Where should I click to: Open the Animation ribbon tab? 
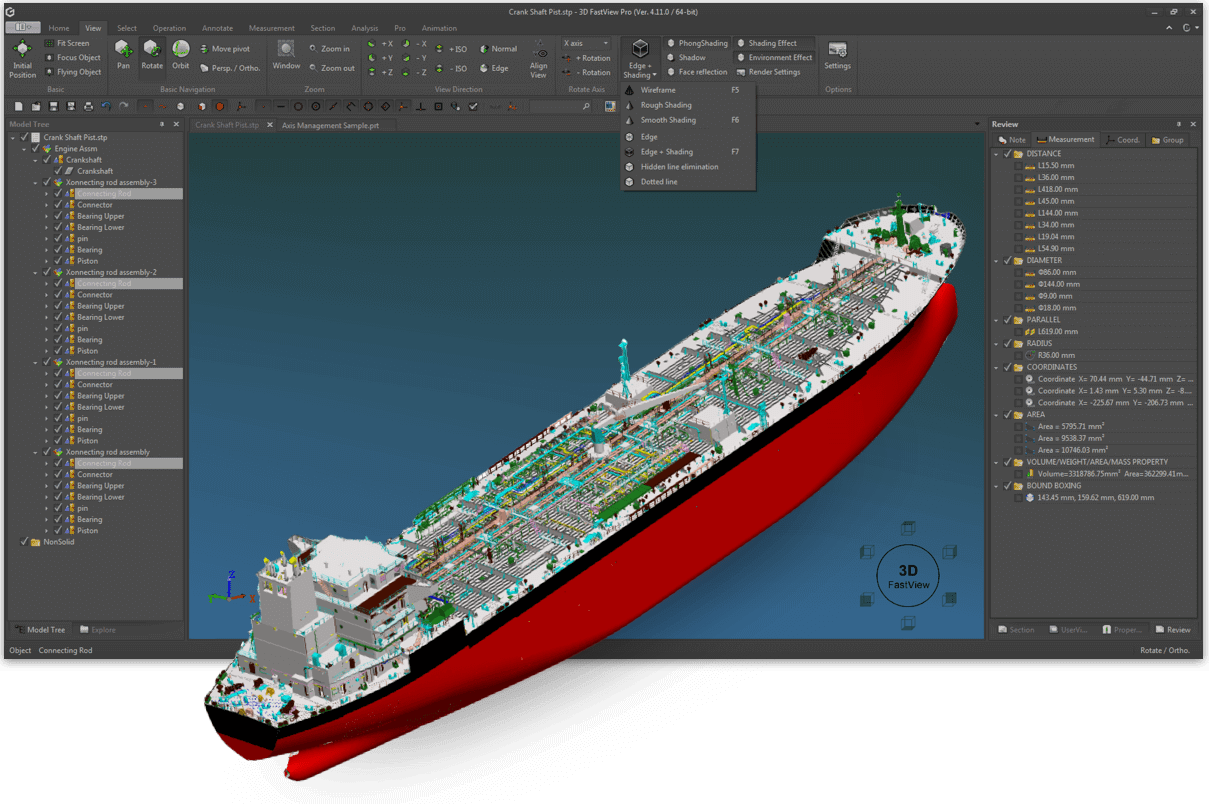[x=439, y=28]
